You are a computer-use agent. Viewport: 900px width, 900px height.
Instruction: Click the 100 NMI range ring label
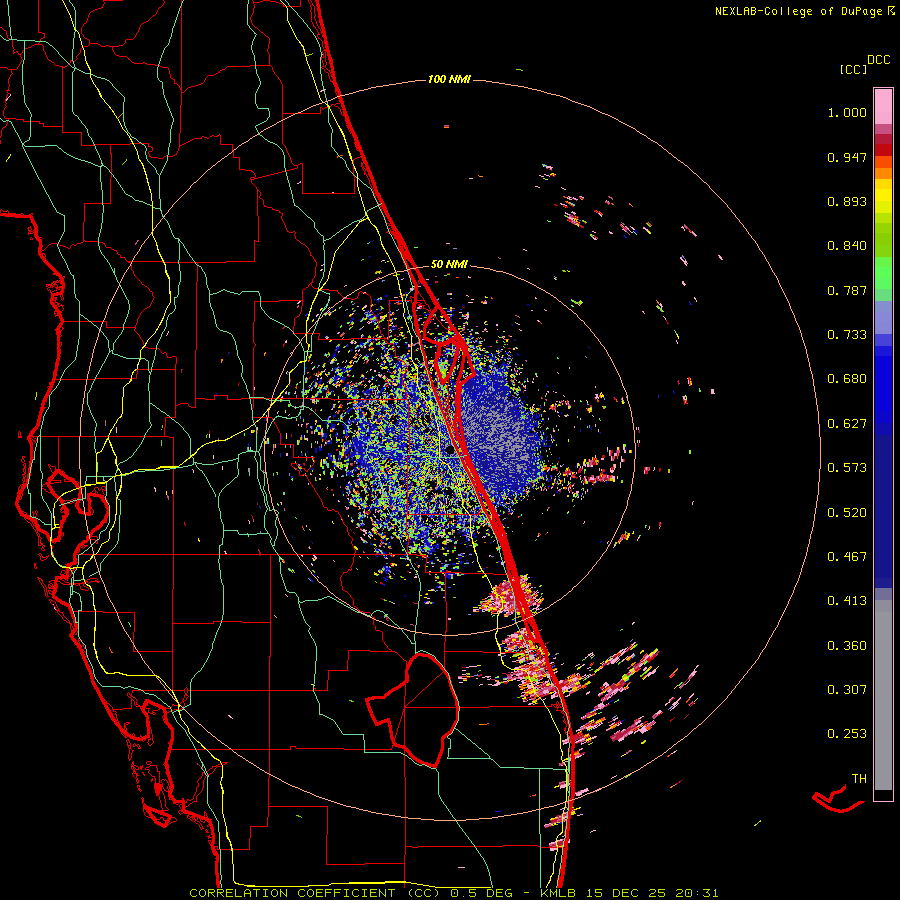coord(449,79)
